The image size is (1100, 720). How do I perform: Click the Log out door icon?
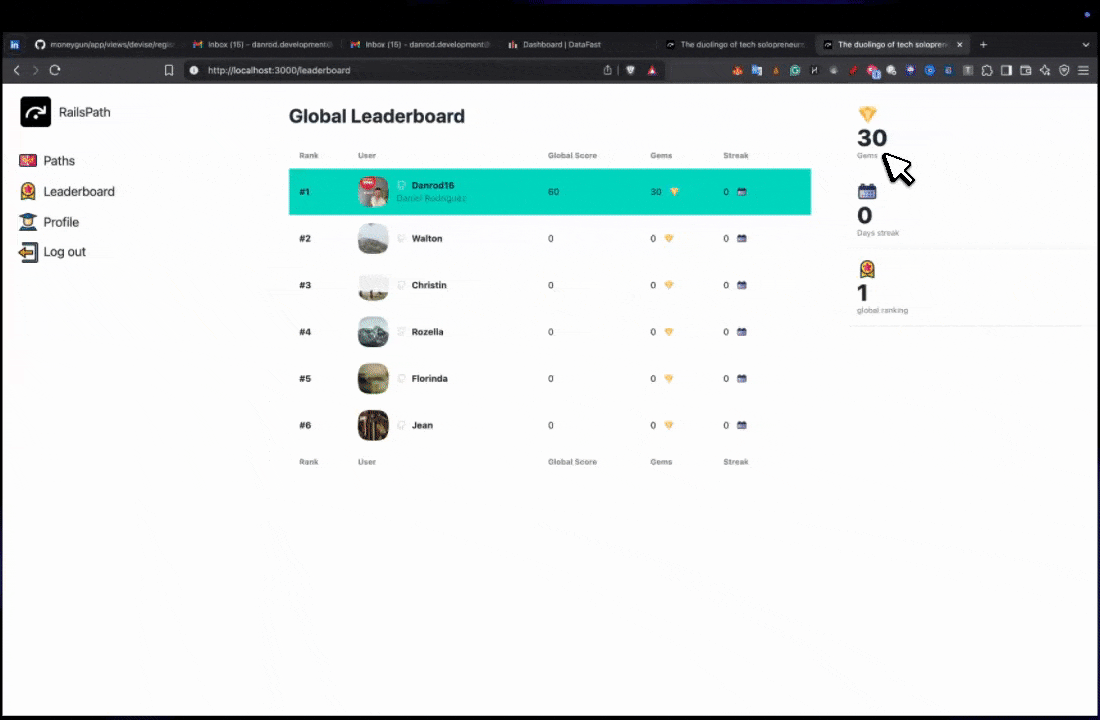click(x=28, y=252)
